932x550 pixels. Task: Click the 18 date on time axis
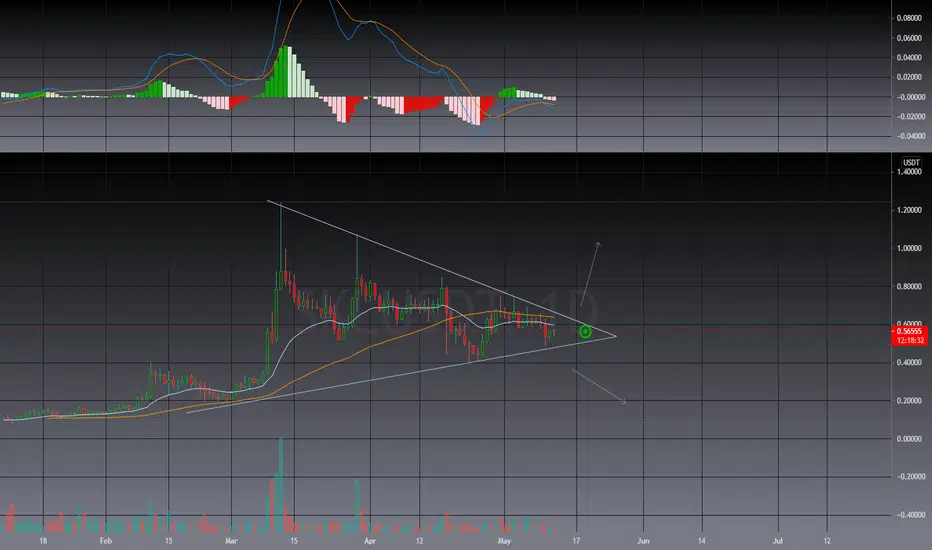(x=43, y=540)
